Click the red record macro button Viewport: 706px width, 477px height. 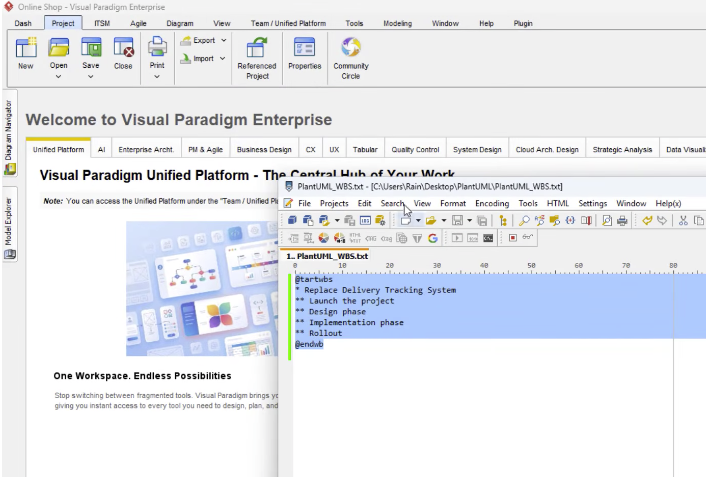click(x=512, y=237)
